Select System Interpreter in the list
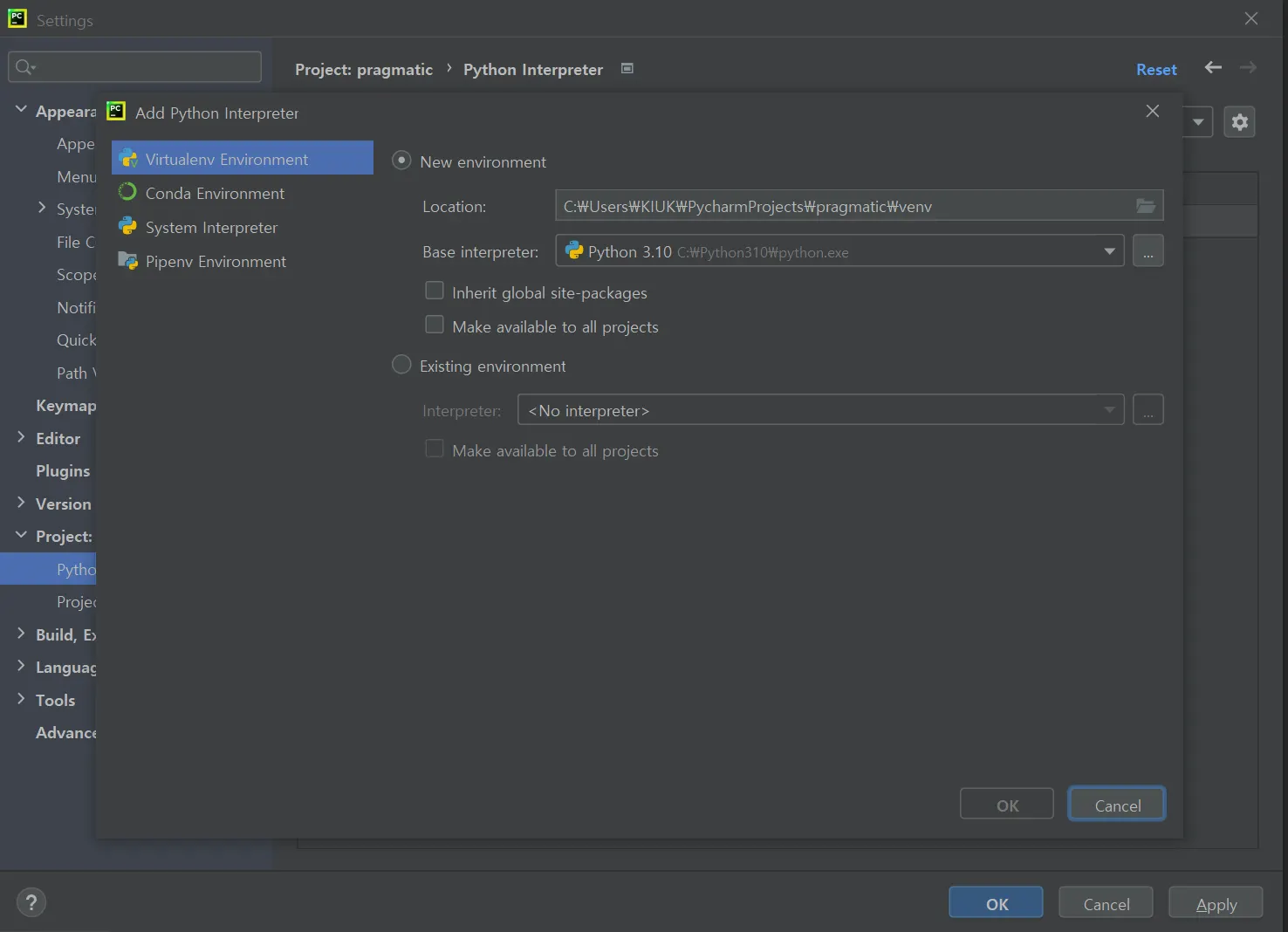Viewport: 1288px width, 932px height. 211,228
